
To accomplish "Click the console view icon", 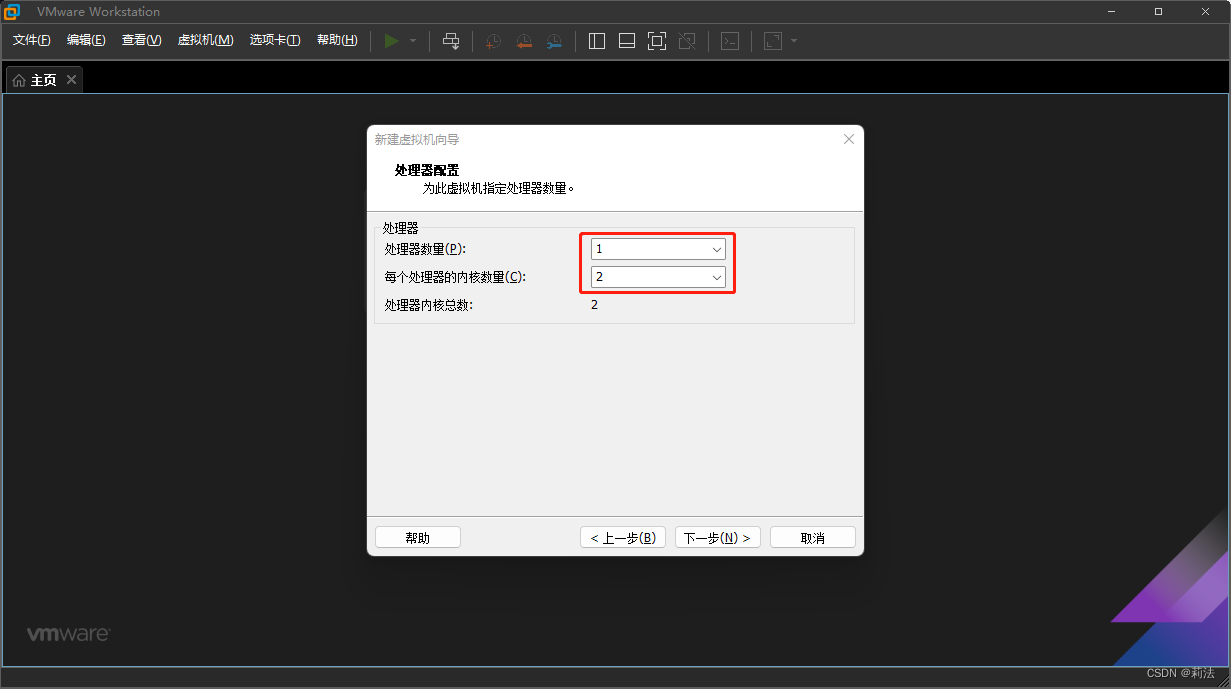I will [731, 41].
